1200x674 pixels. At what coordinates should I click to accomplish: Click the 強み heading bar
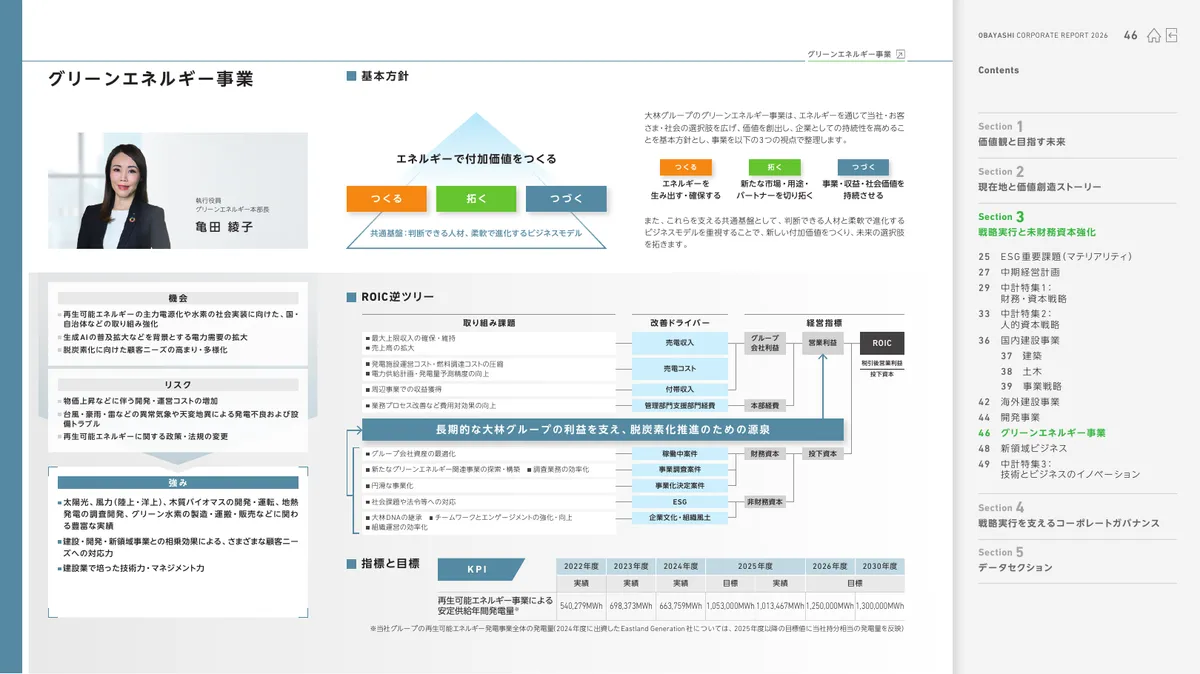(178, 483)
